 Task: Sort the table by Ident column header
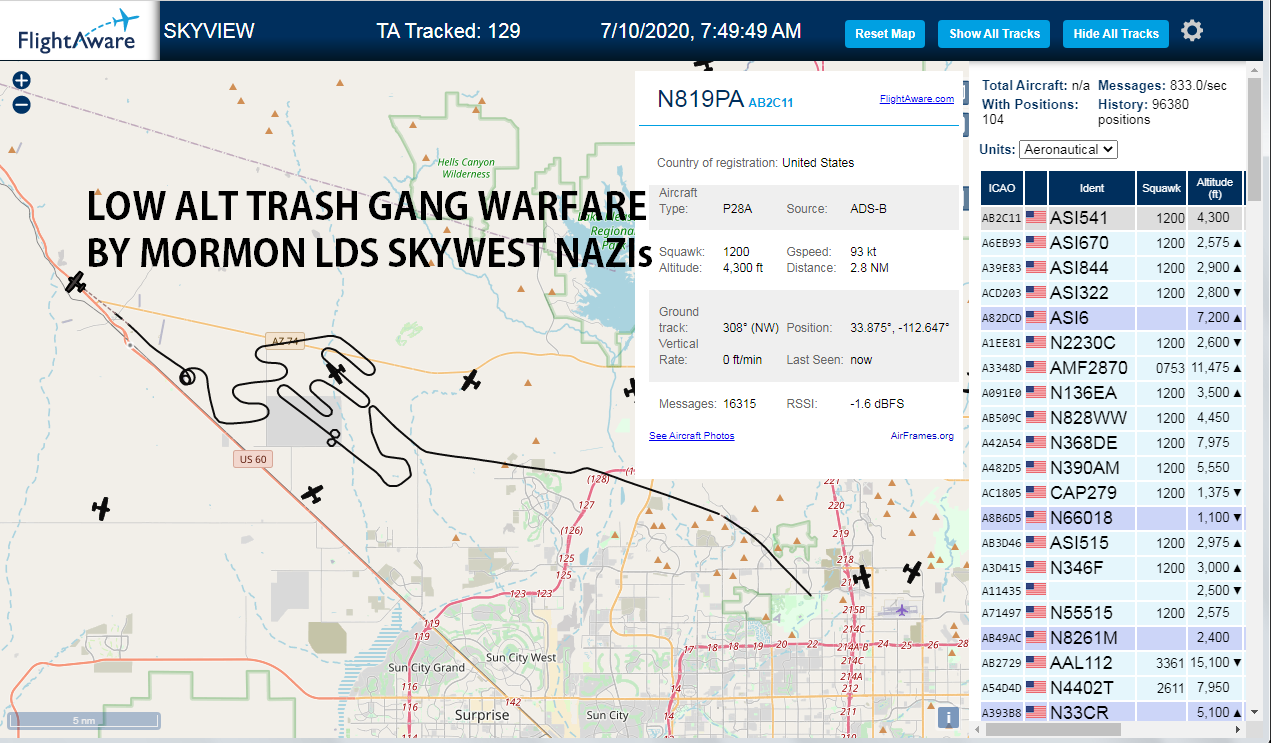tap(1092, 188)
